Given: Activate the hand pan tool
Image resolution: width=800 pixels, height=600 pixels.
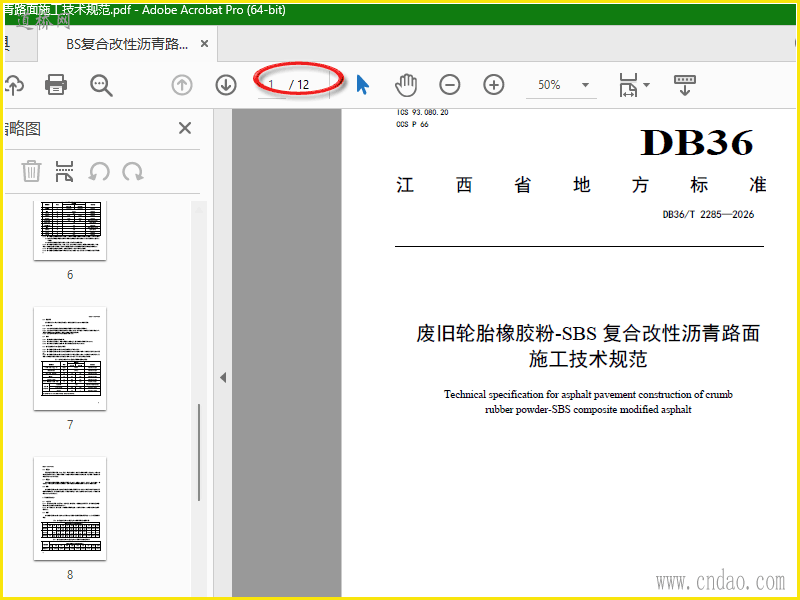Looking at the screenshot, I should point(406,85).
